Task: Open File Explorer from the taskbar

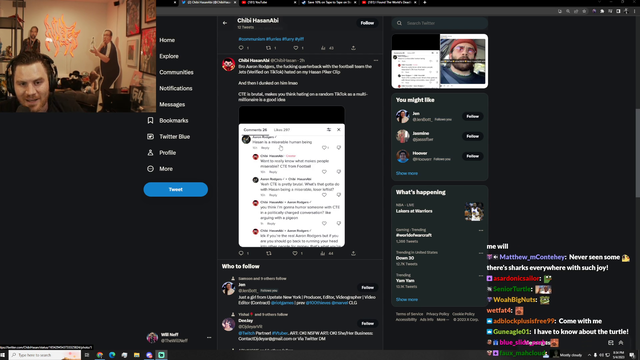Action: point(137,355)
